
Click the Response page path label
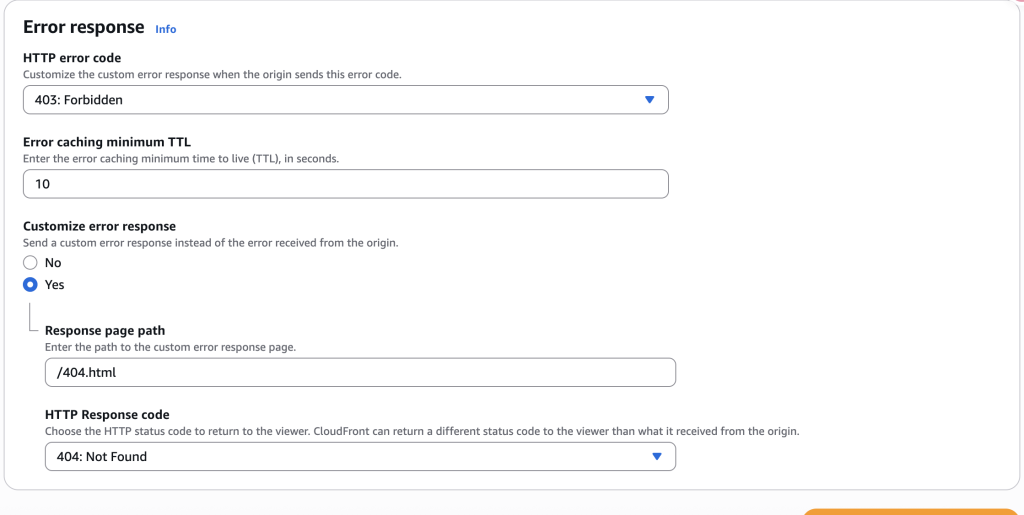point(105,330)
